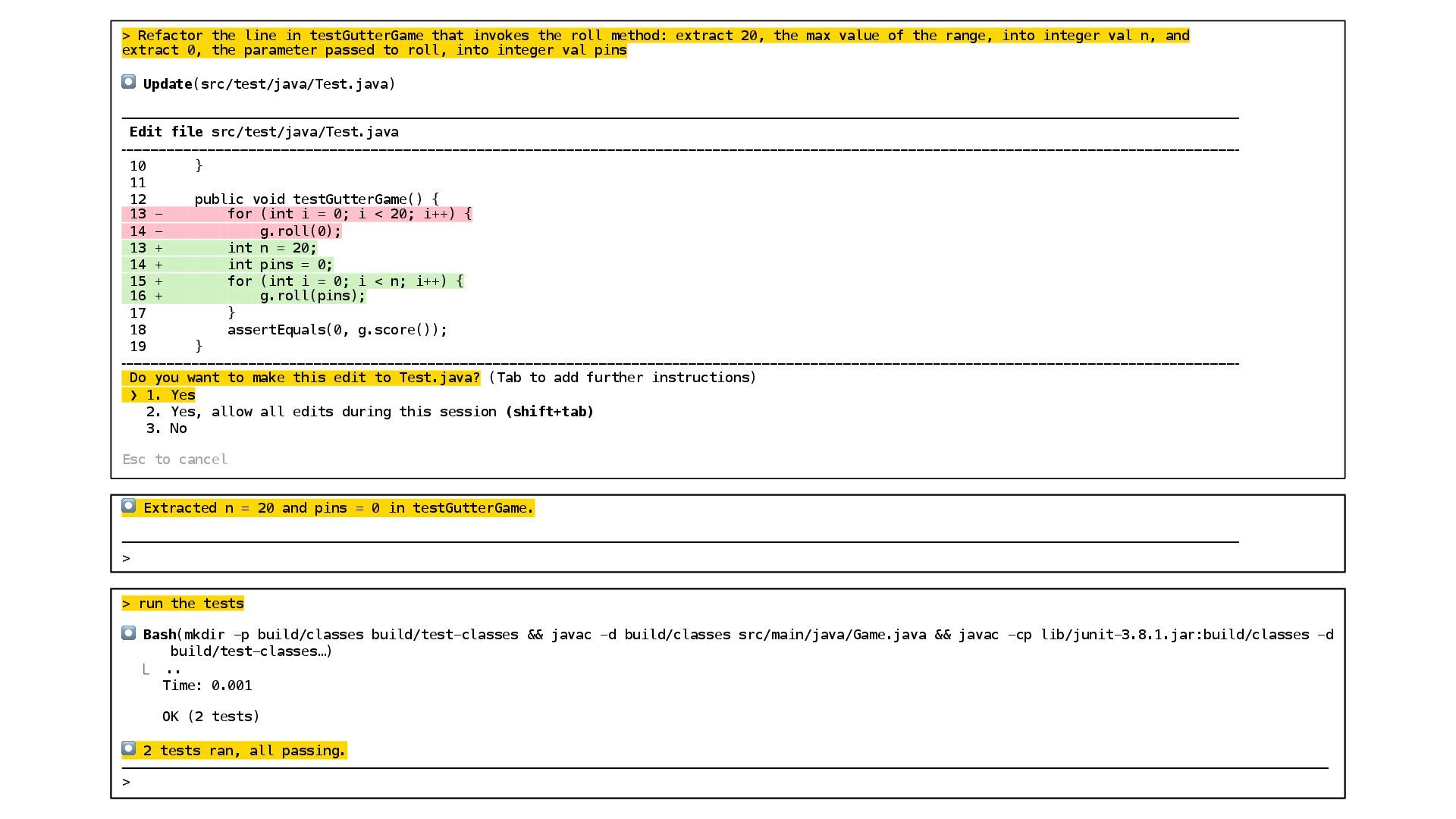Click '(Tab to add further instructions)' hint

pos(622,378)
